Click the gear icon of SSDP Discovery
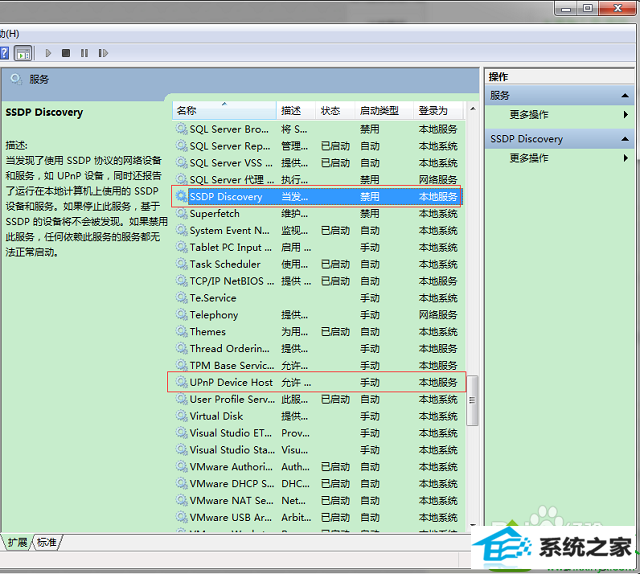The height and width of the screenshot is (574, 640). pyautogui.click(x=181, y=196)
